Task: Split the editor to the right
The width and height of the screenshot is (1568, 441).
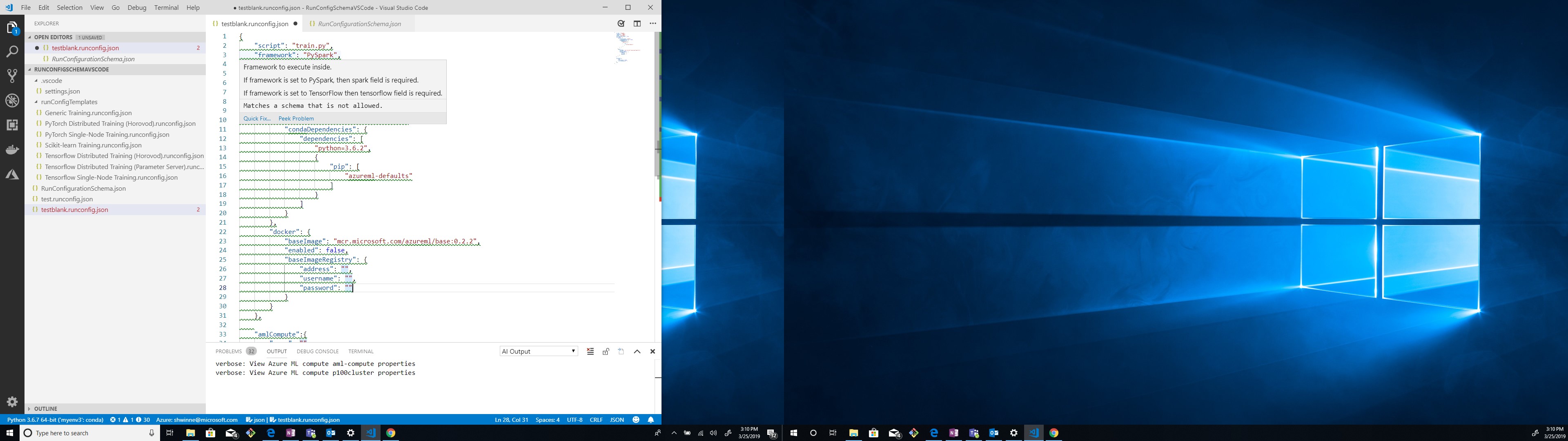Action: 637,24
